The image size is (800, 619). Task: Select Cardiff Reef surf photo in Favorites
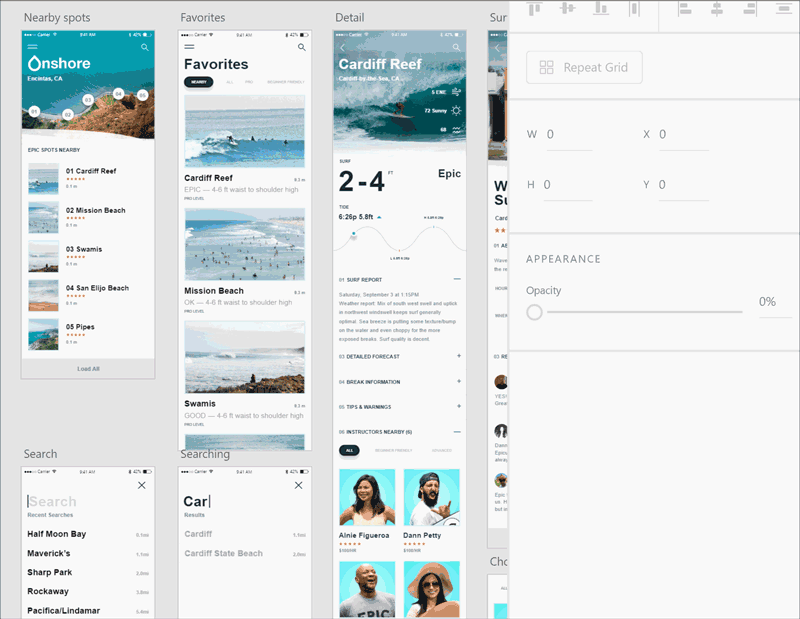point(245,131)
